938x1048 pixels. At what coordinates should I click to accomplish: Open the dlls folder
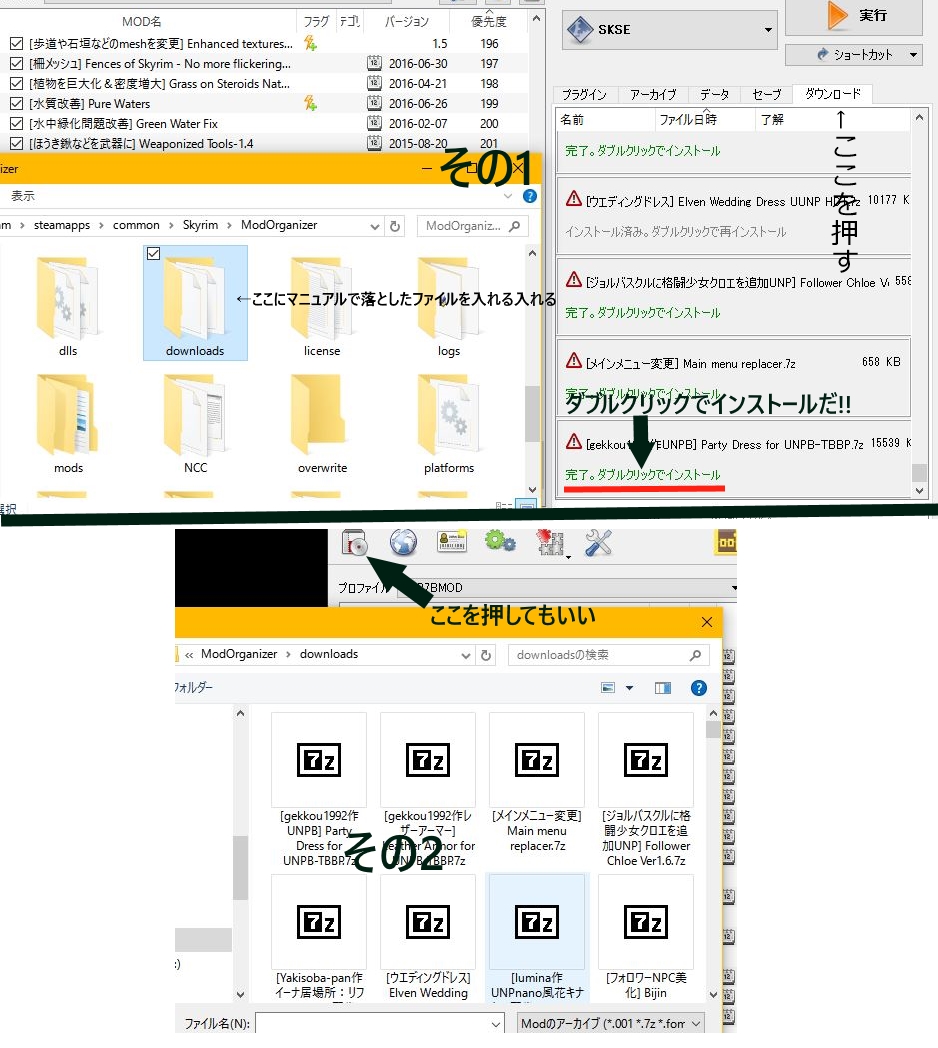coord(68,306)
